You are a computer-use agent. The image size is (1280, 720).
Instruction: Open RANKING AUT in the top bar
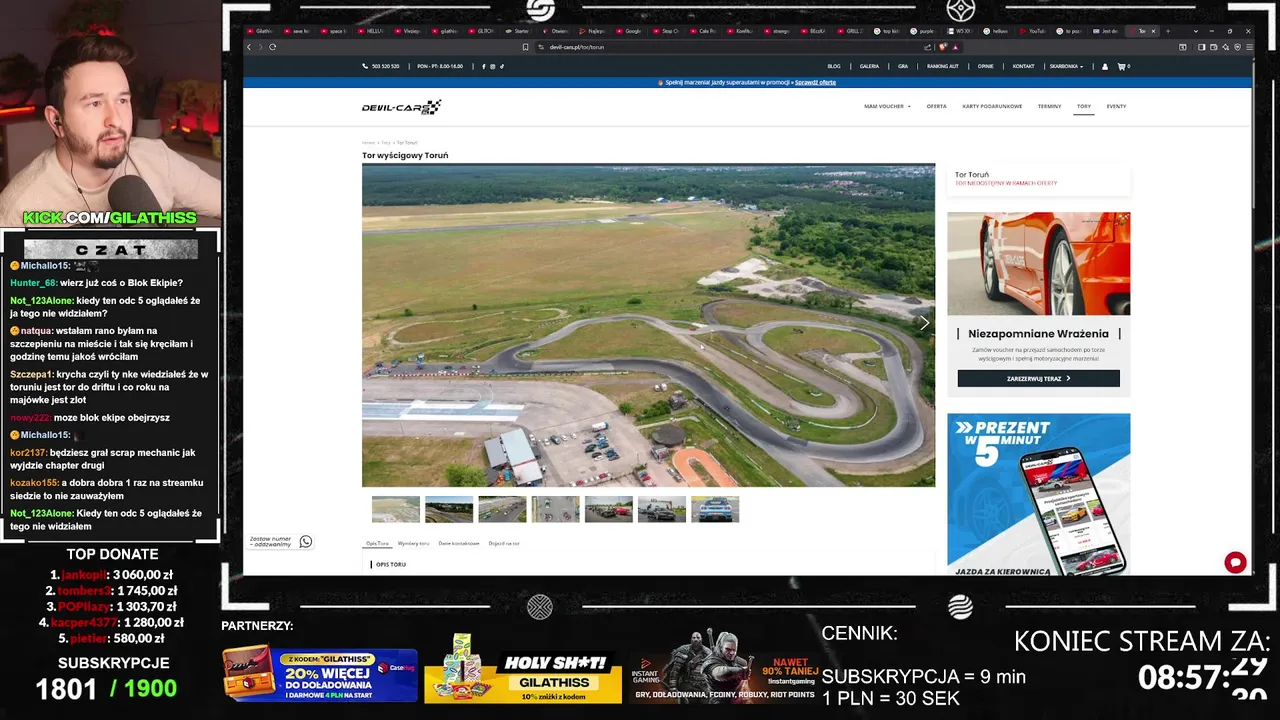point(943,66)
